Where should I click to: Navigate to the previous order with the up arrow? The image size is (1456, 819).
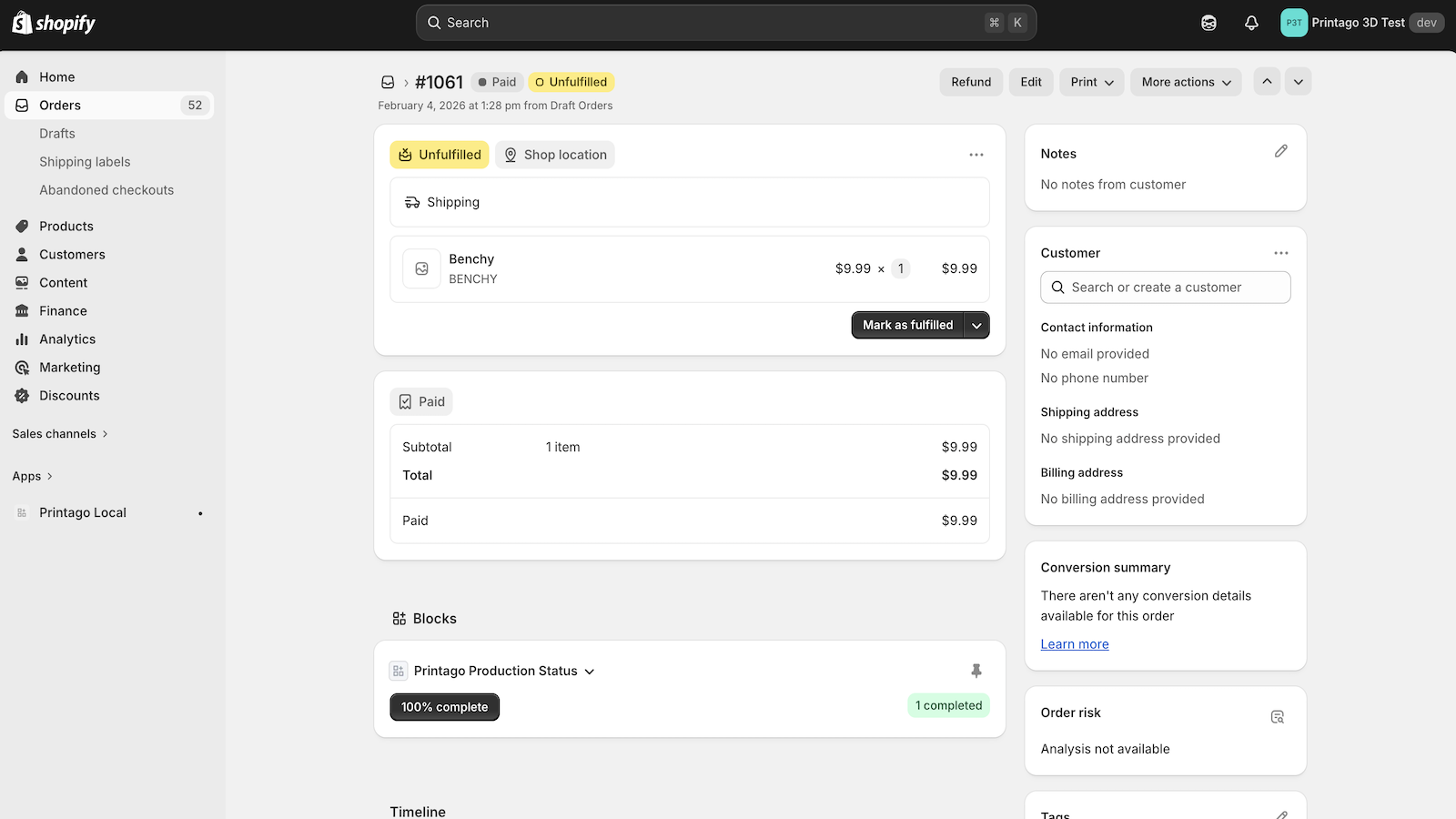pyautogui.click(x=1267, y=81)
